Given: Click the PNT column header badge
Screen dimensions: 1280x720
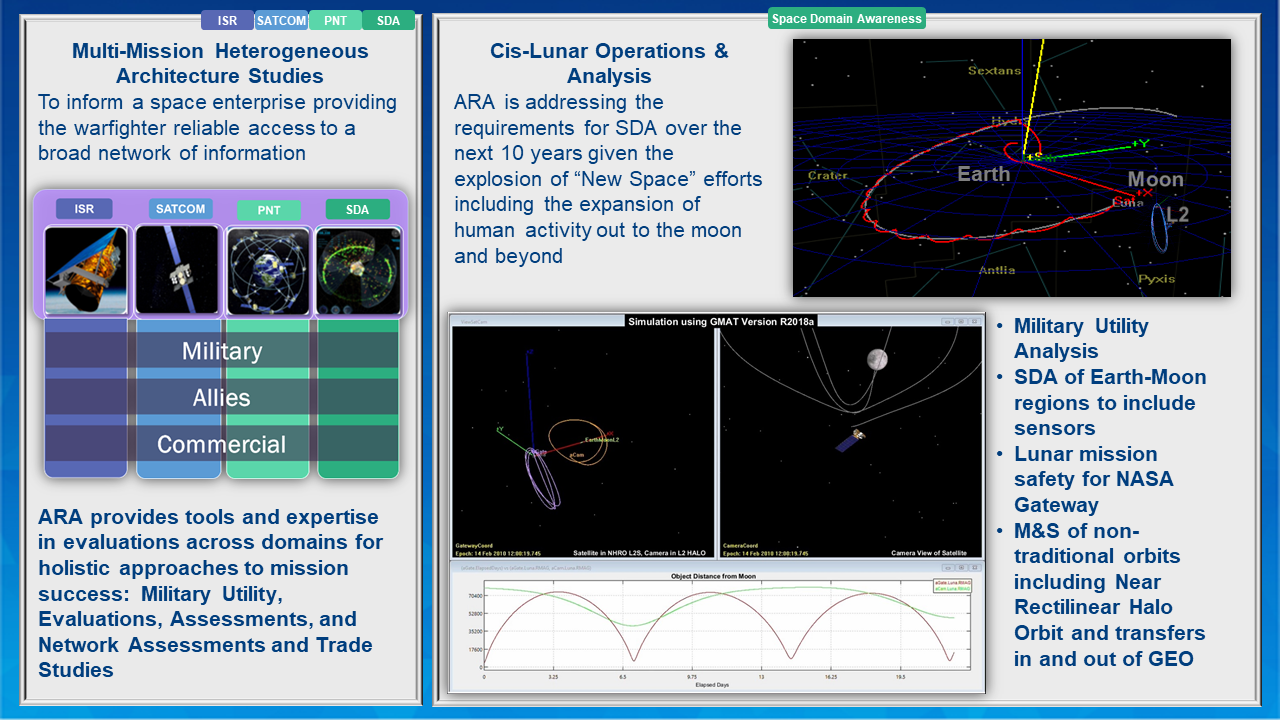Looking at the screenshot, I should pos(268,210).
